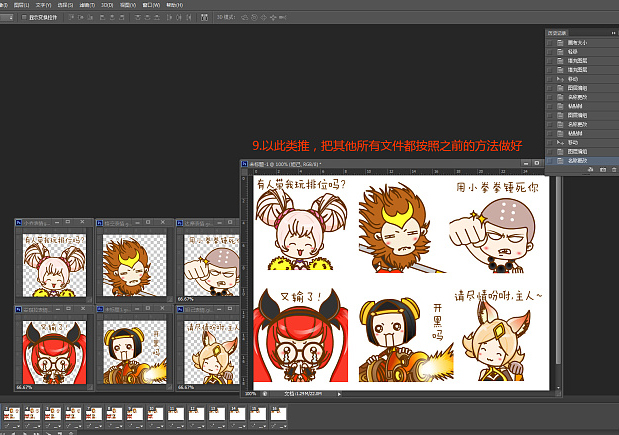Click the distribute vertical centers icon
Screen dimensions: 619x435
[147, 17]
